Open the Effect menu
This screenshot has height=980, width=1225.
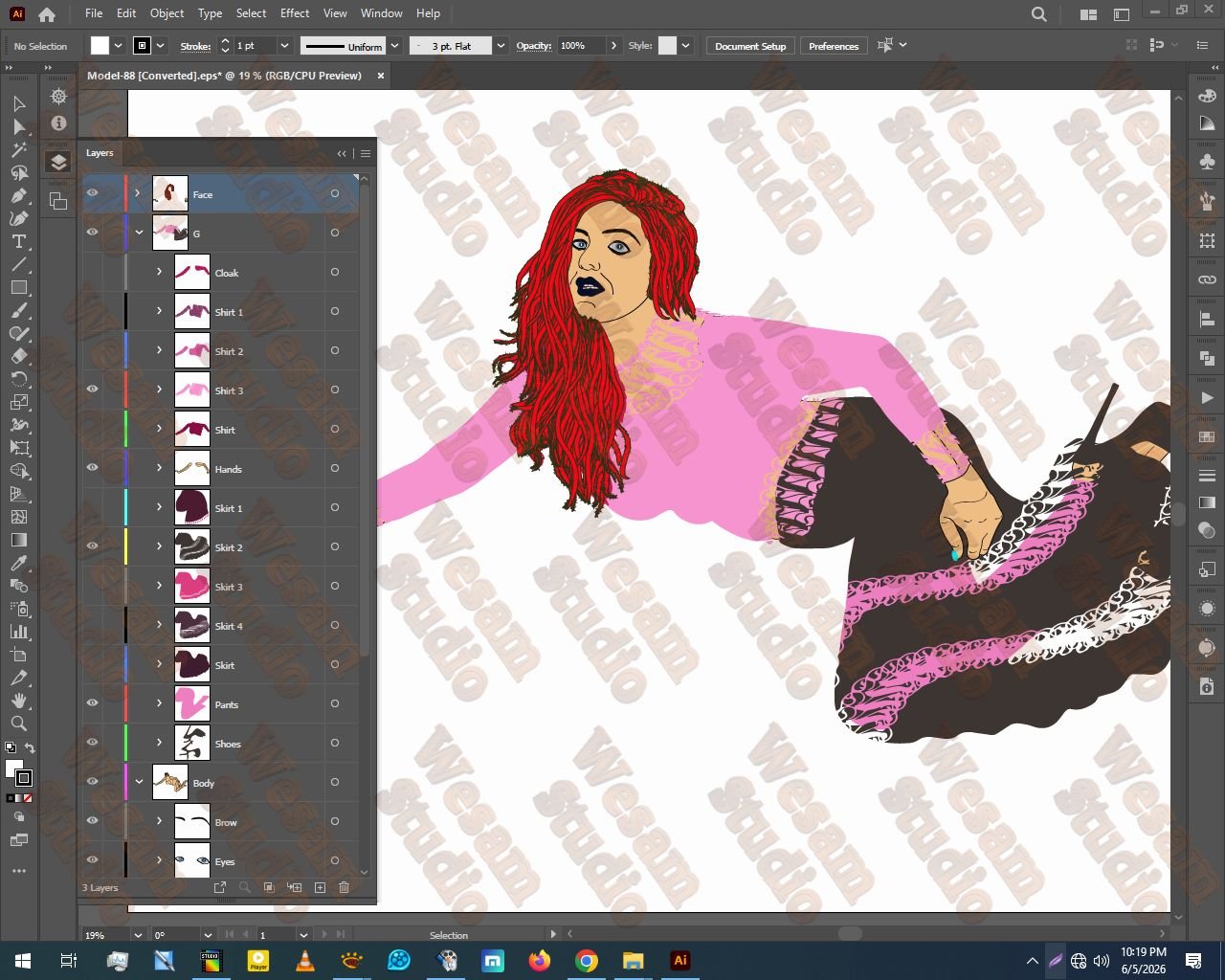(x=295, y=13)
